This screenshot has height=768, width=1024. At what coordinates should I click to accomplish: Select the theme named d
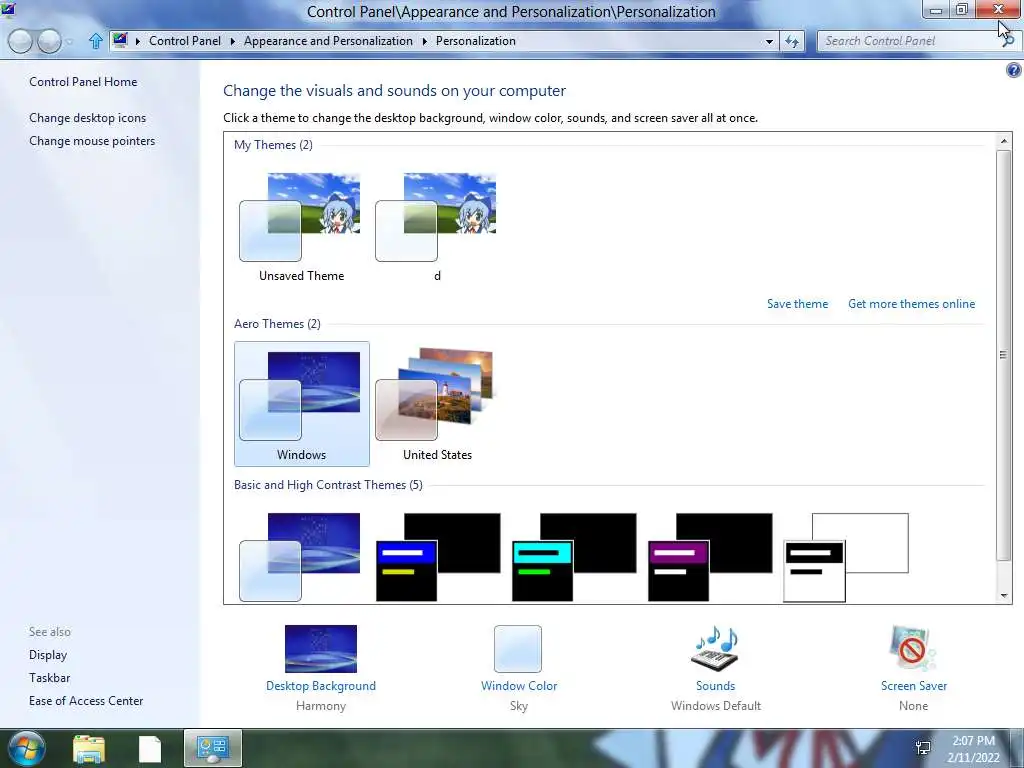(x=438, y=226)
